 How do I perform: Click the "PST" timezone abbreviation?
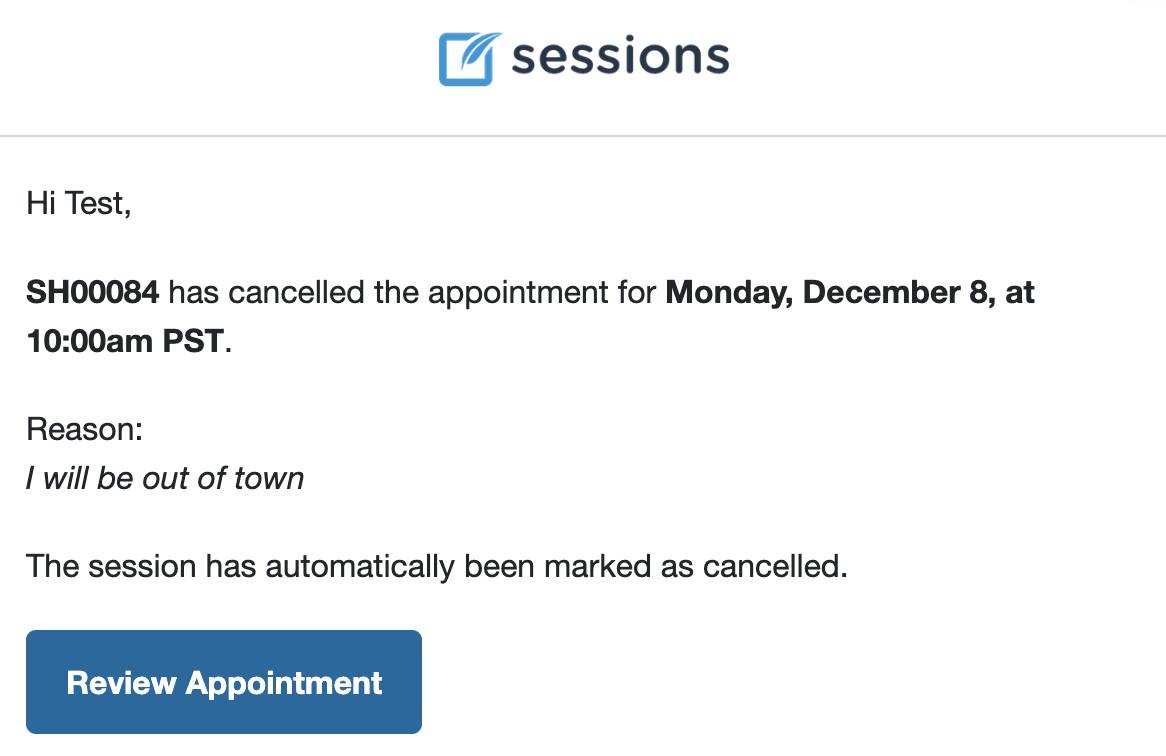193,341
